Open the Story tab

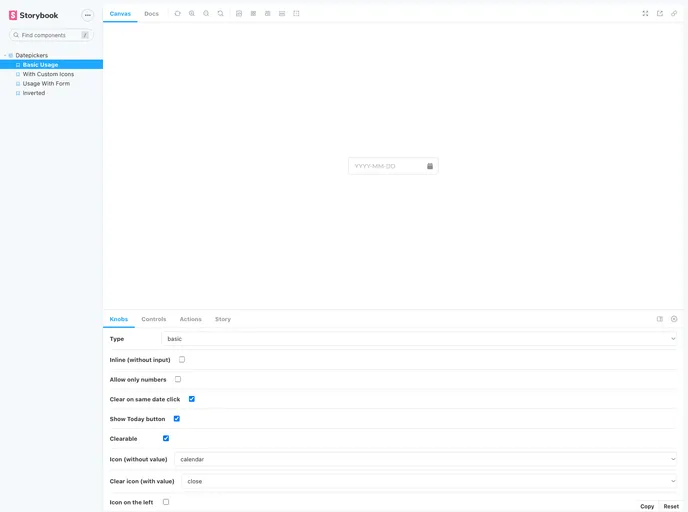point(223,319)
